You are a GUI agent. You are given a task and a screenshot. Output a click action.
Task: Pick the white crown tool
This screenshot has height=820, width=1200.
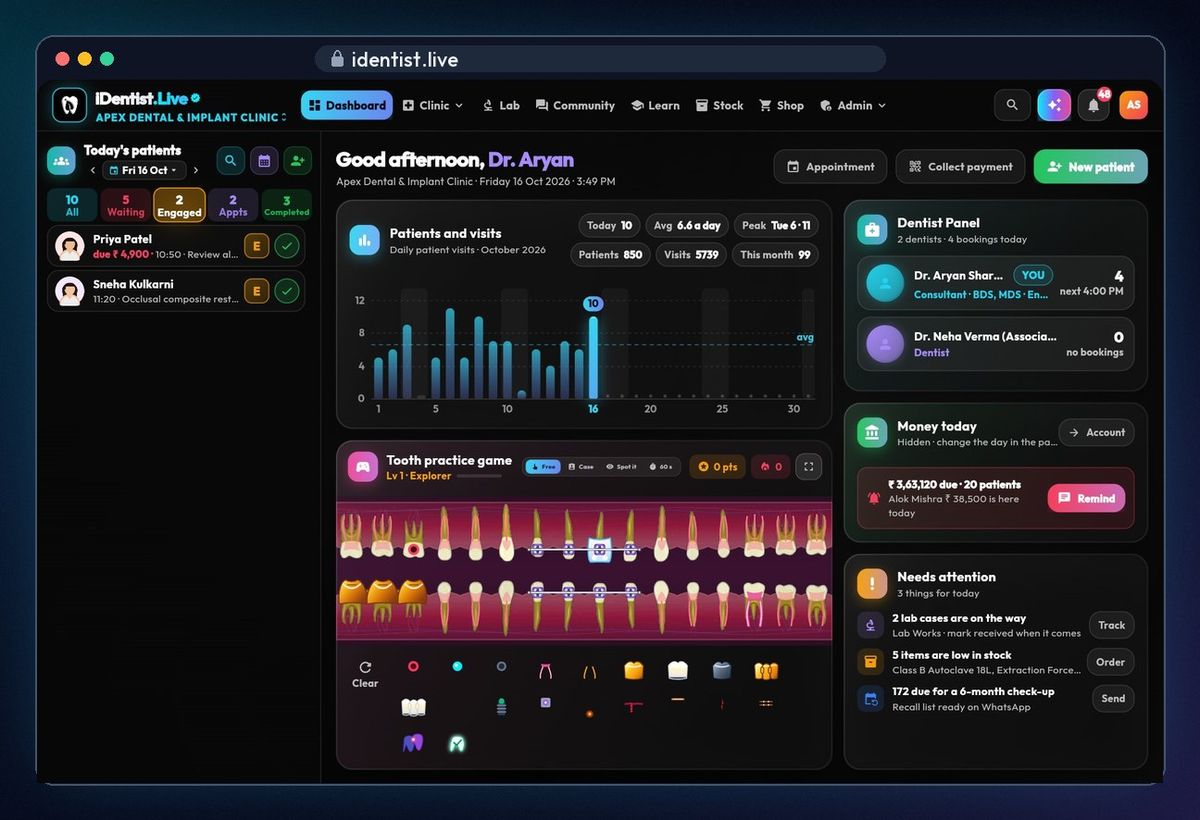pos(677,670)
